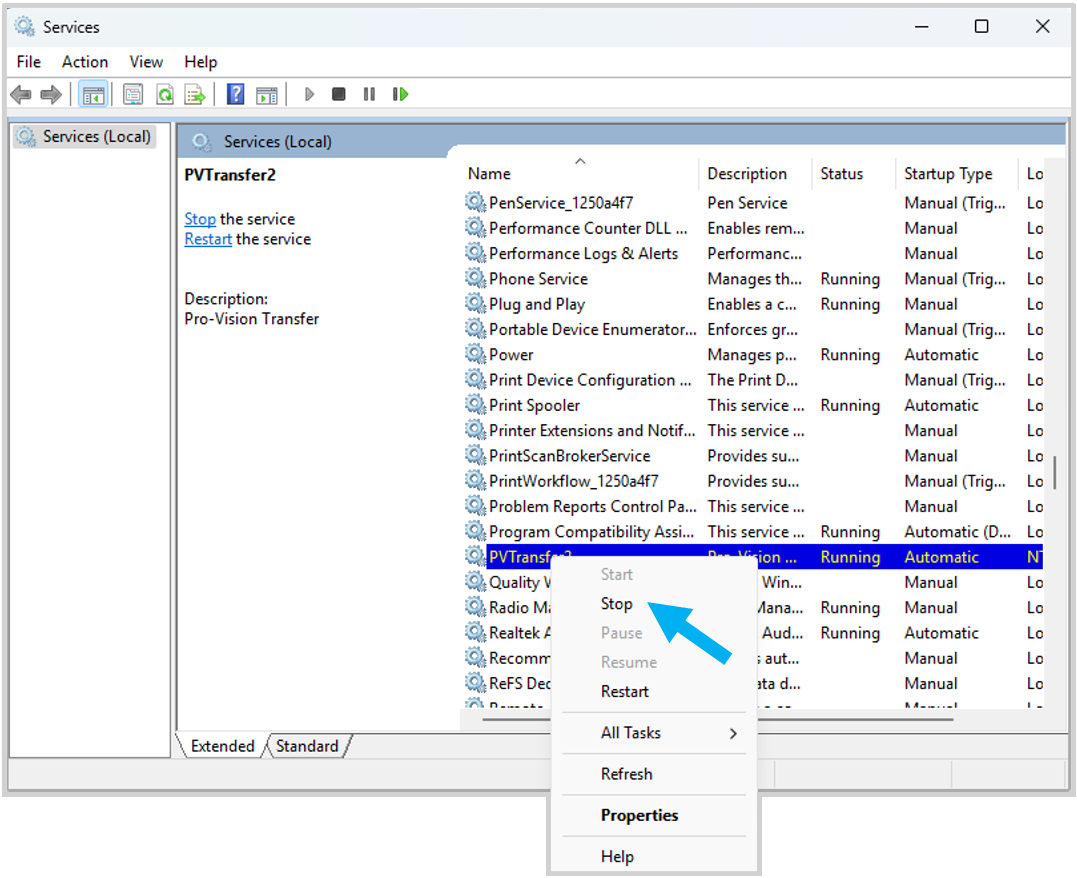Toggle the Show/Hide Console Tree toolbar icon
1077x878 pixels.
tap(93, 94)
